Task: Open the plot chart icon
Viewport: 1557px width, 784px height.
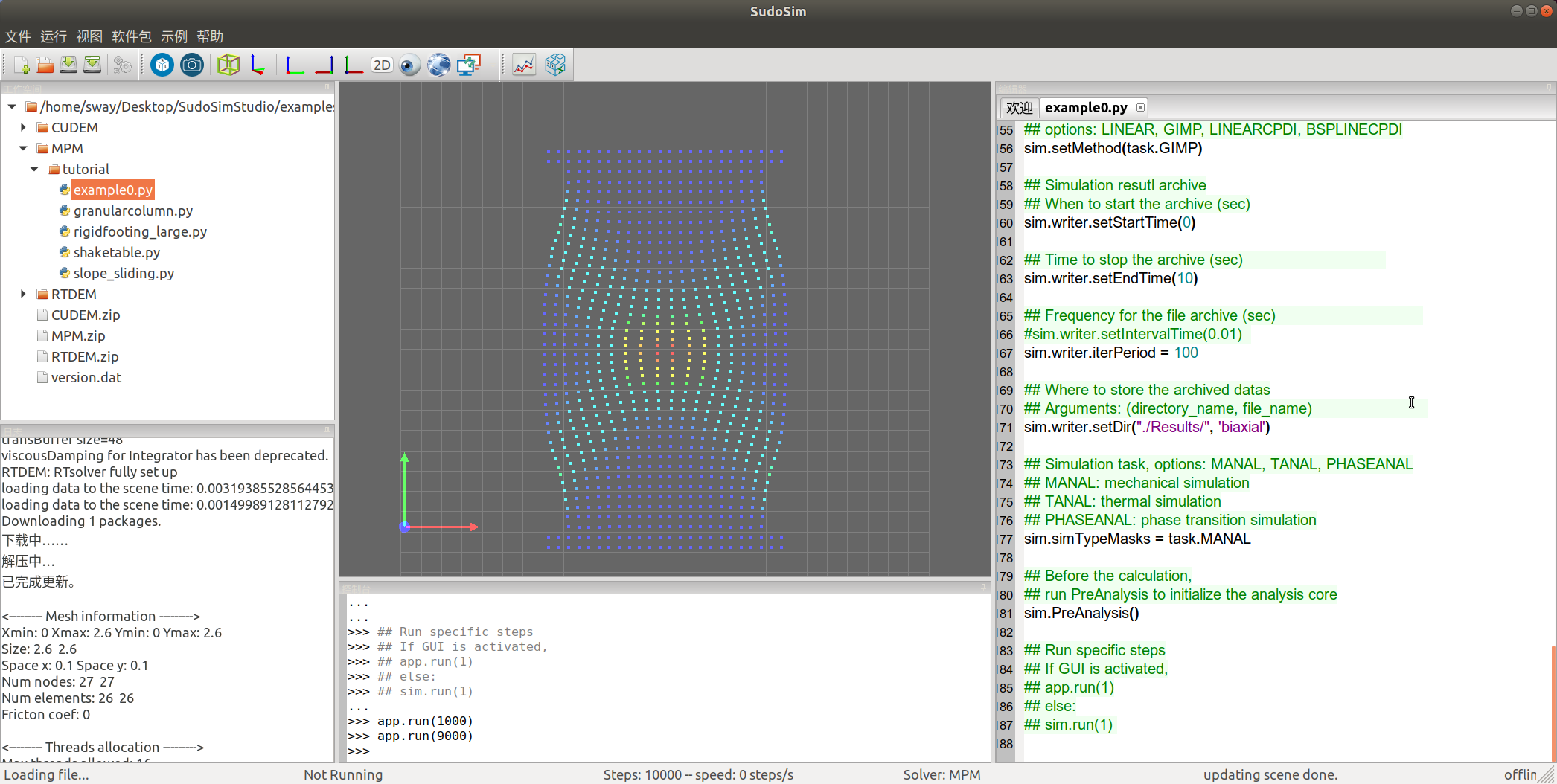Action: [524, 65]
